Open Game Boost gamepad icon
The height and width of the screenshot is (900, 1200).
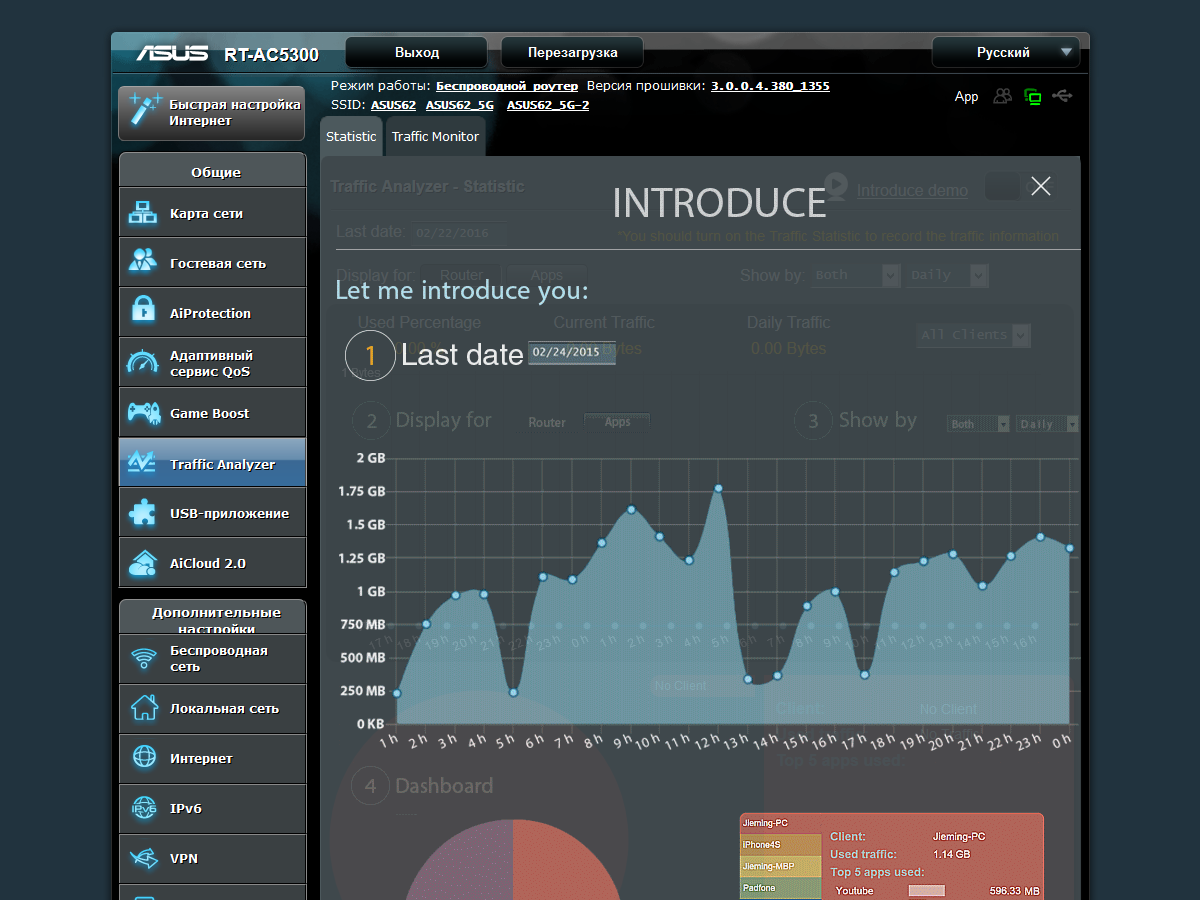coord(143,413)
